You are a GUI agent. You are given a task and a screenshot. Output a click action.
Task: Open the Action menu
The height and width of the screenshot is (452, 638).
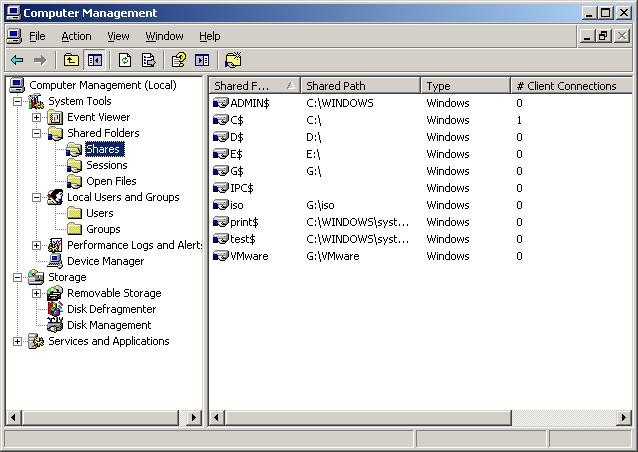click(x=76, y=36)
